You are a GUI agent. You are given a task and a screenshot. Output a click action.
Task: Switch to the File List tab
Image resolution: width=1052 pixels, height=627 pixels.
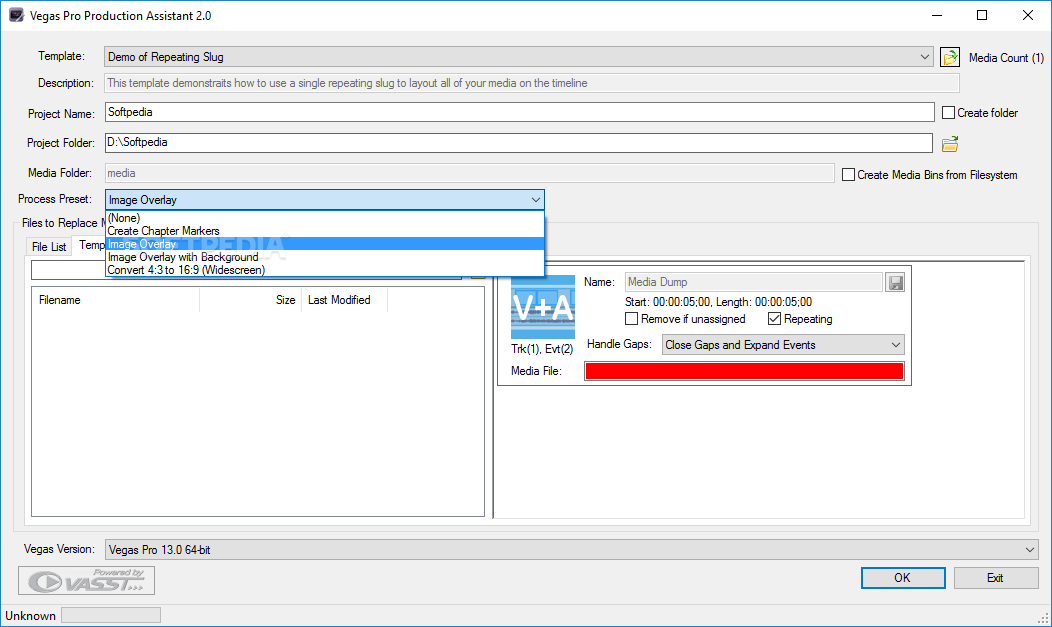coord(49,247)
